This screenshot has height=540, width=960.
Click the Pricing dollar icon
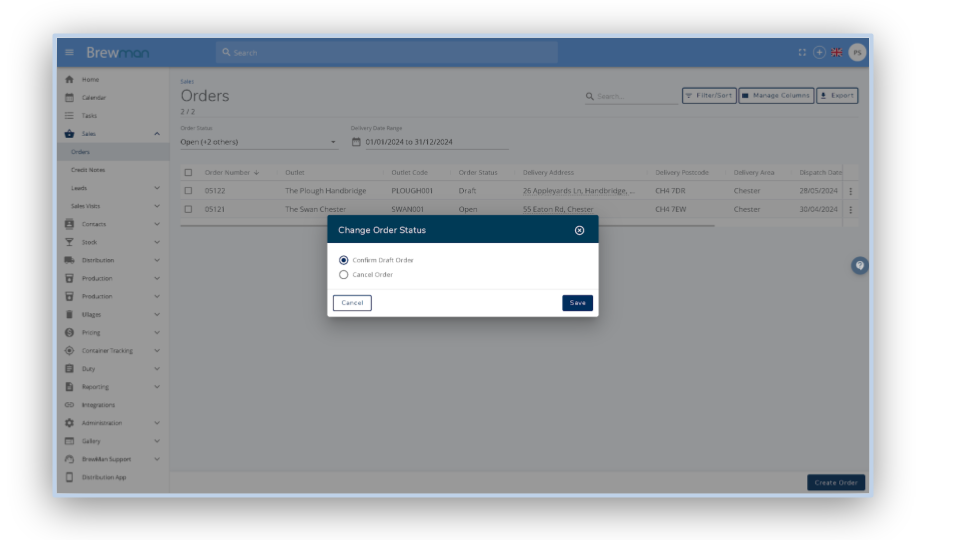pyautogui.click(x=69, y=332)
